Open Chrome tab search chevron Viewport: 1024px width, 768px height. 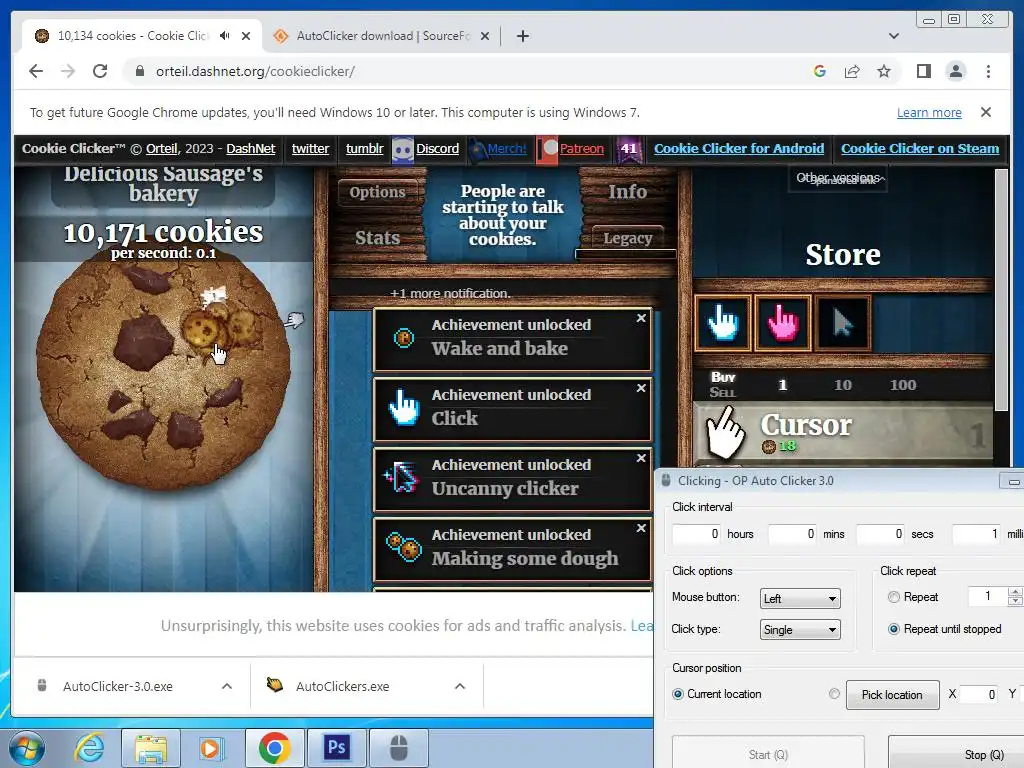point(893,36)
